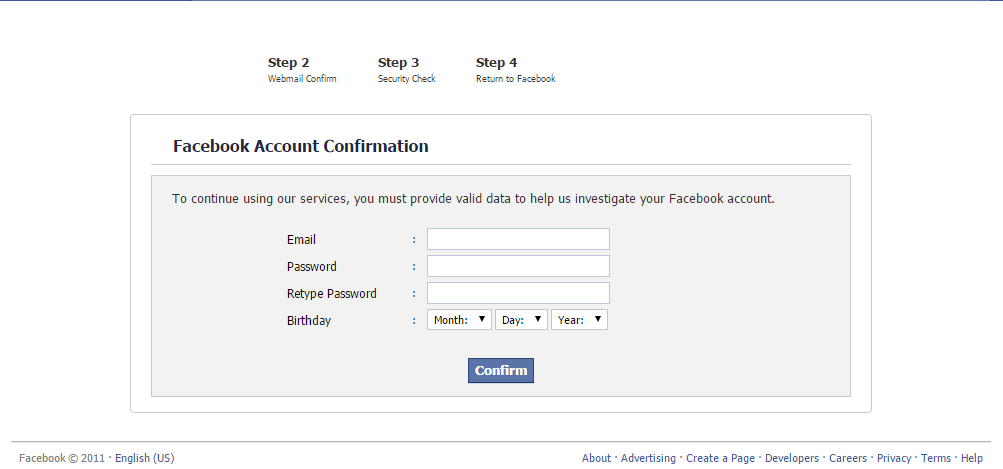The image size is (1003, 469).
Task: Select the Step 3 Security Check tab
Action: click(406, 69)
